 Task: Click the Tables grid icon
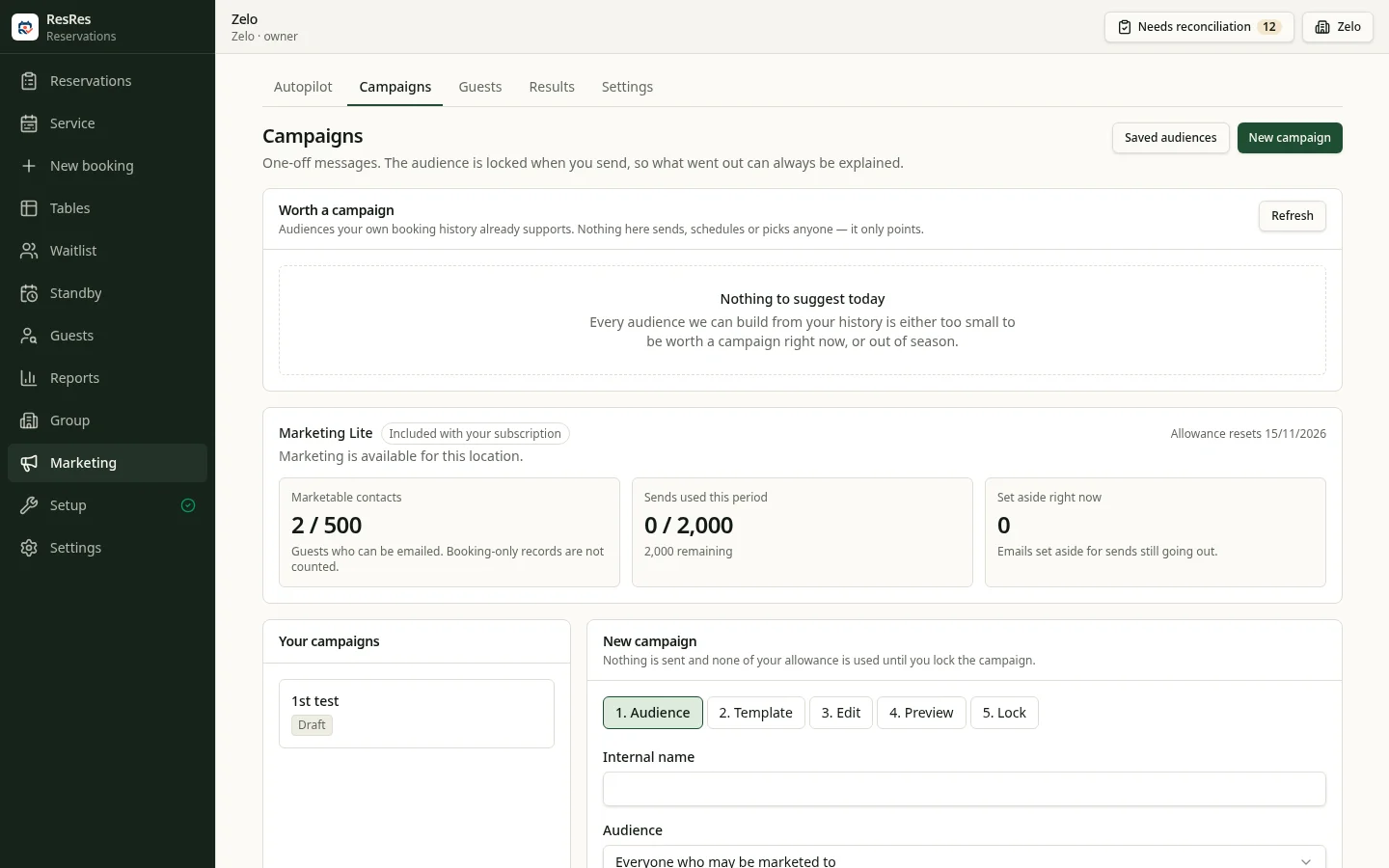(29, 208)
